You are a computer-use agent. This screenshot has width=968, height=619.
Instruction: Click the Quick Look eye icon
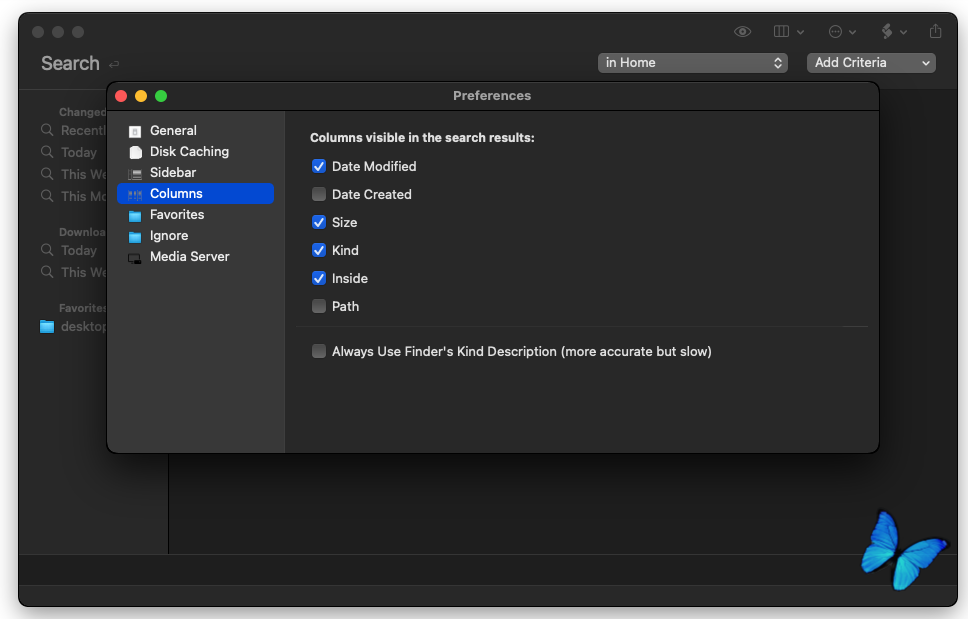(742, 32)
